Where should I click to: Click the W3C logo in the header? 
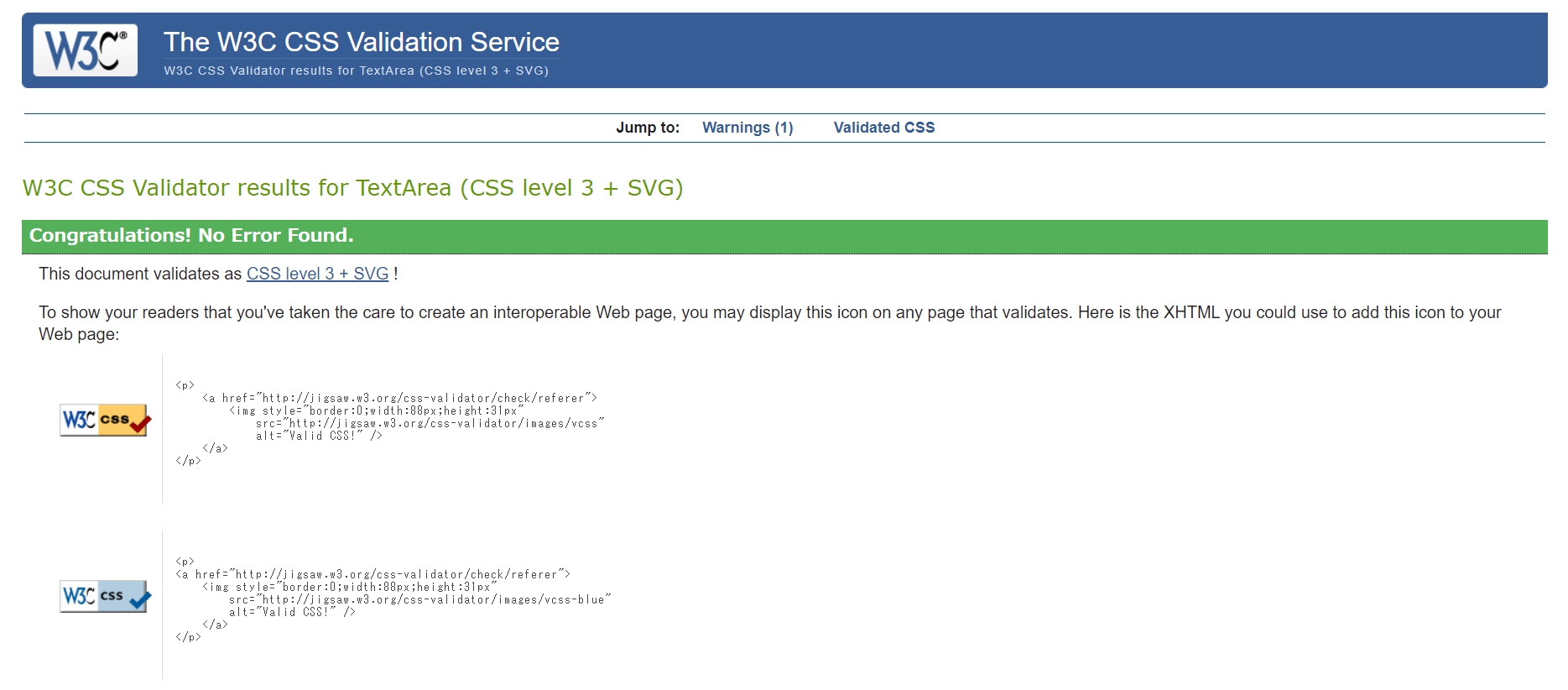pyautogui.click(x=86, y=50)
